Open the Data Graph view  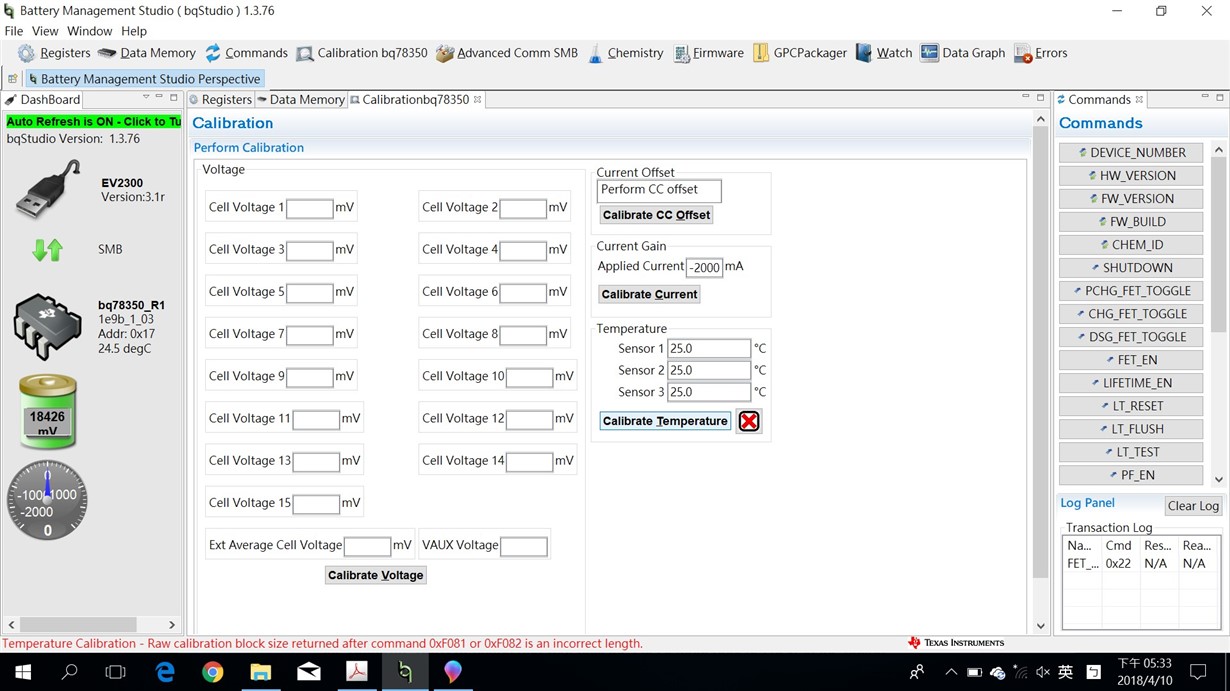pos(963,53)
